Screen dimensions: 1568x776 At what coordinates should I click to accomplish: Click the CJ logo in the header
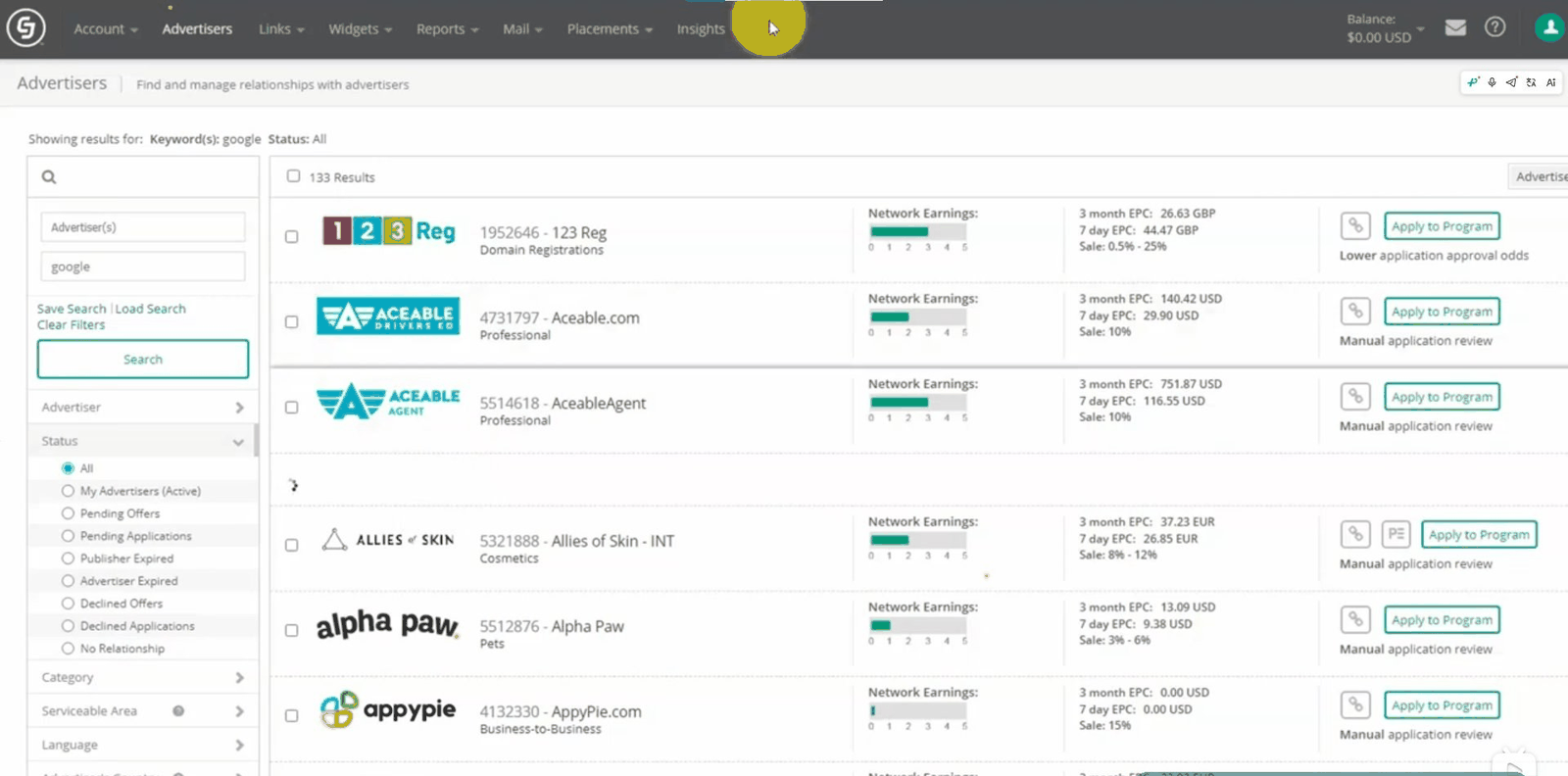pyautogui.click(x=26, y=28)
